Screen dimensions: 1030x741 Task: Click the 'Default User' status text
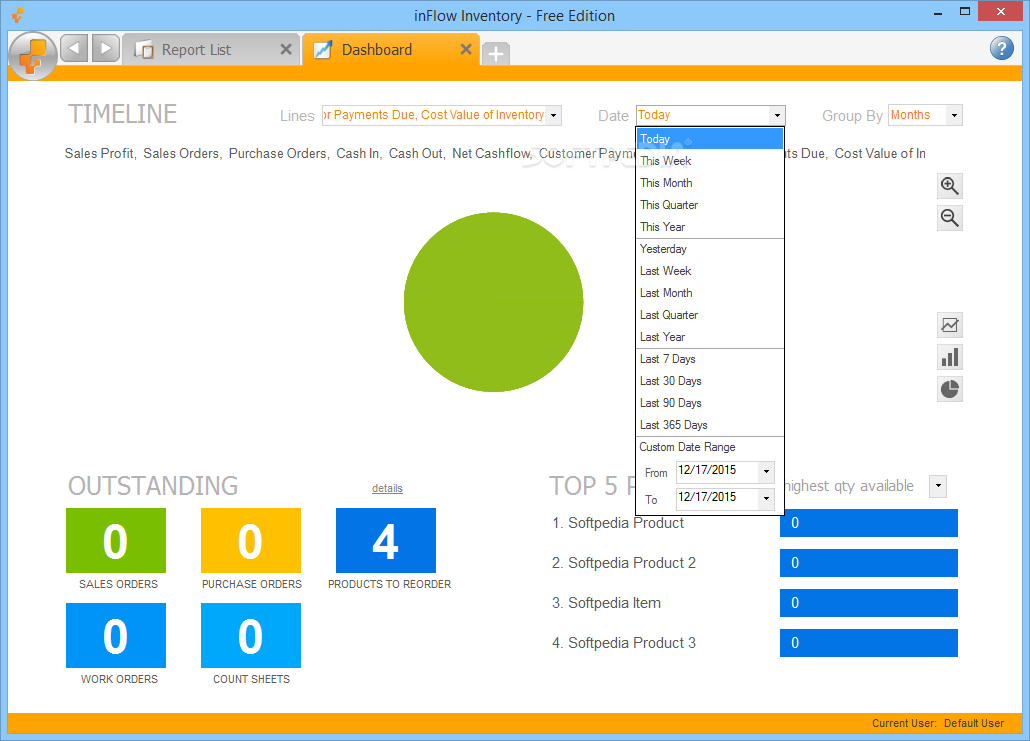[x=974, y=723]
